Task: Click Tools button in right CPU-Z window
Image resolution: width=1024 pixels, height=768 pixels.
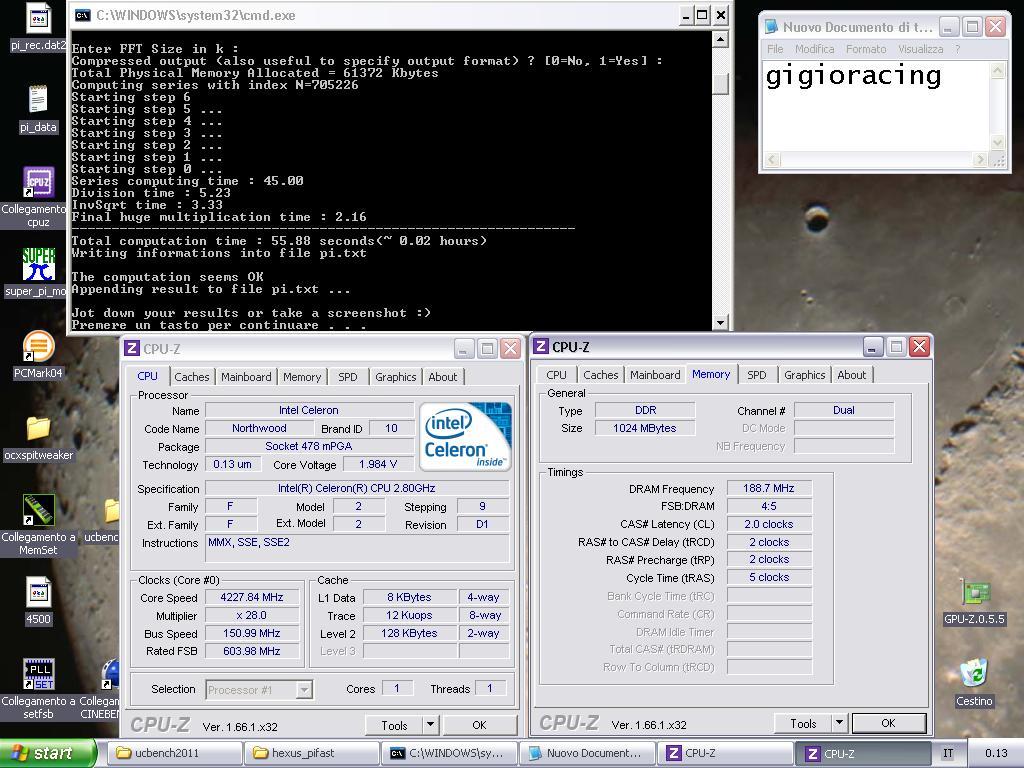Action: point(803,724)
